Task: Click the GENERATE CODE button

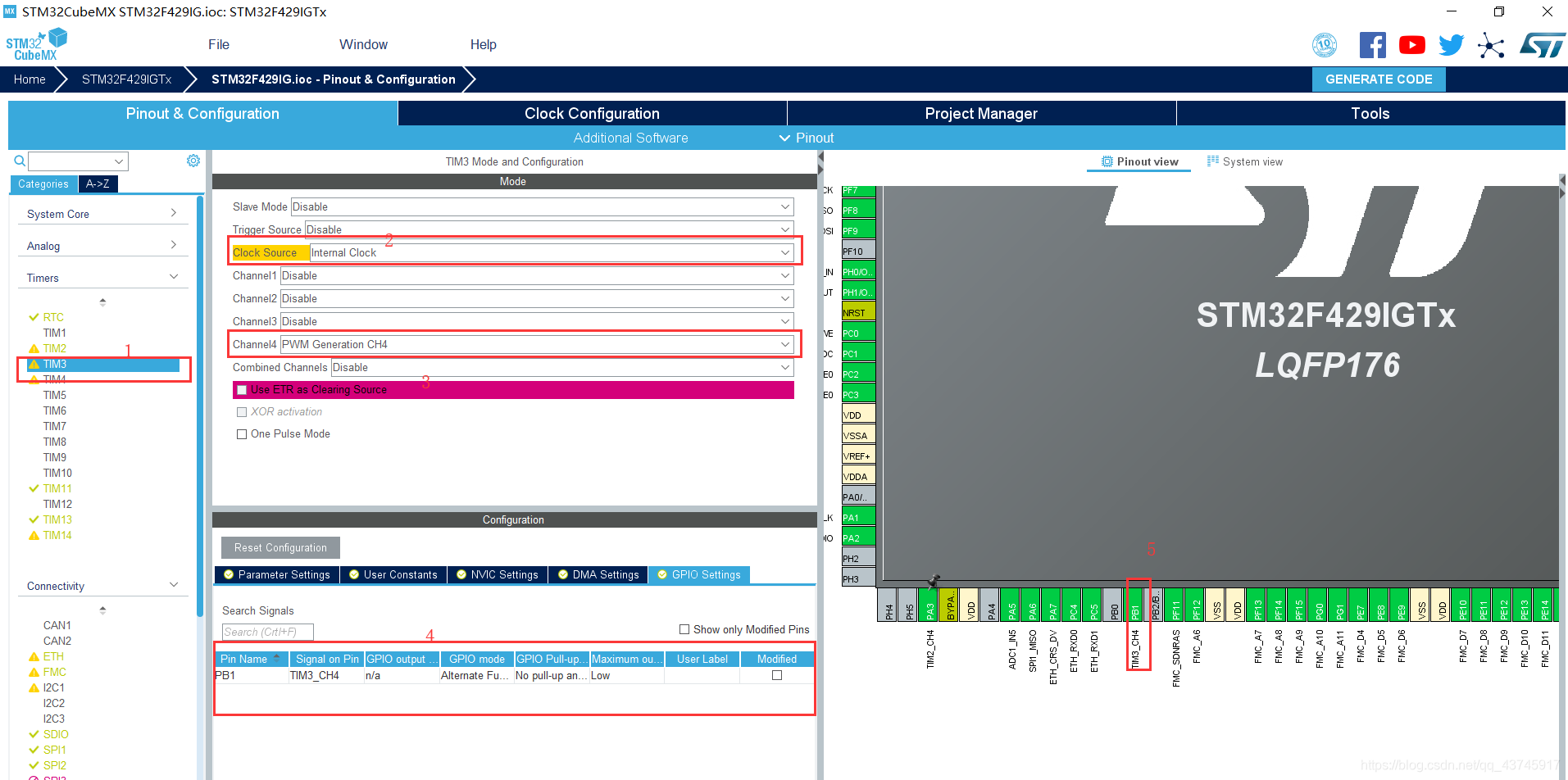Action: 1379,79
